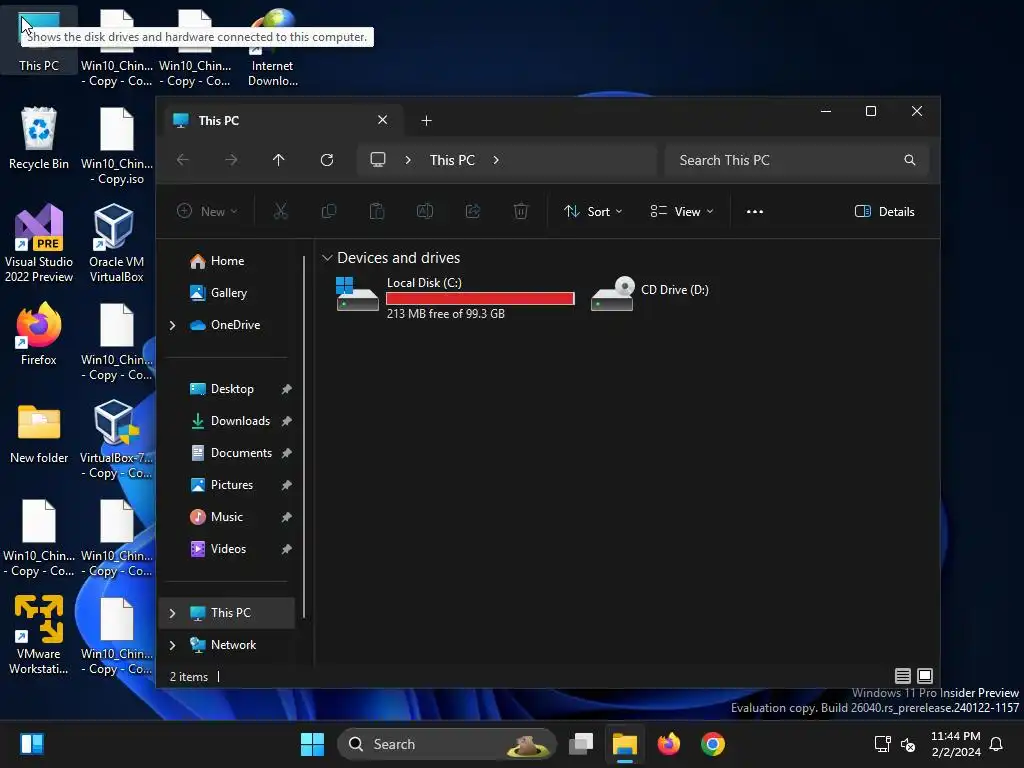Click pin icon next to Documents

[x=286, y=453]
